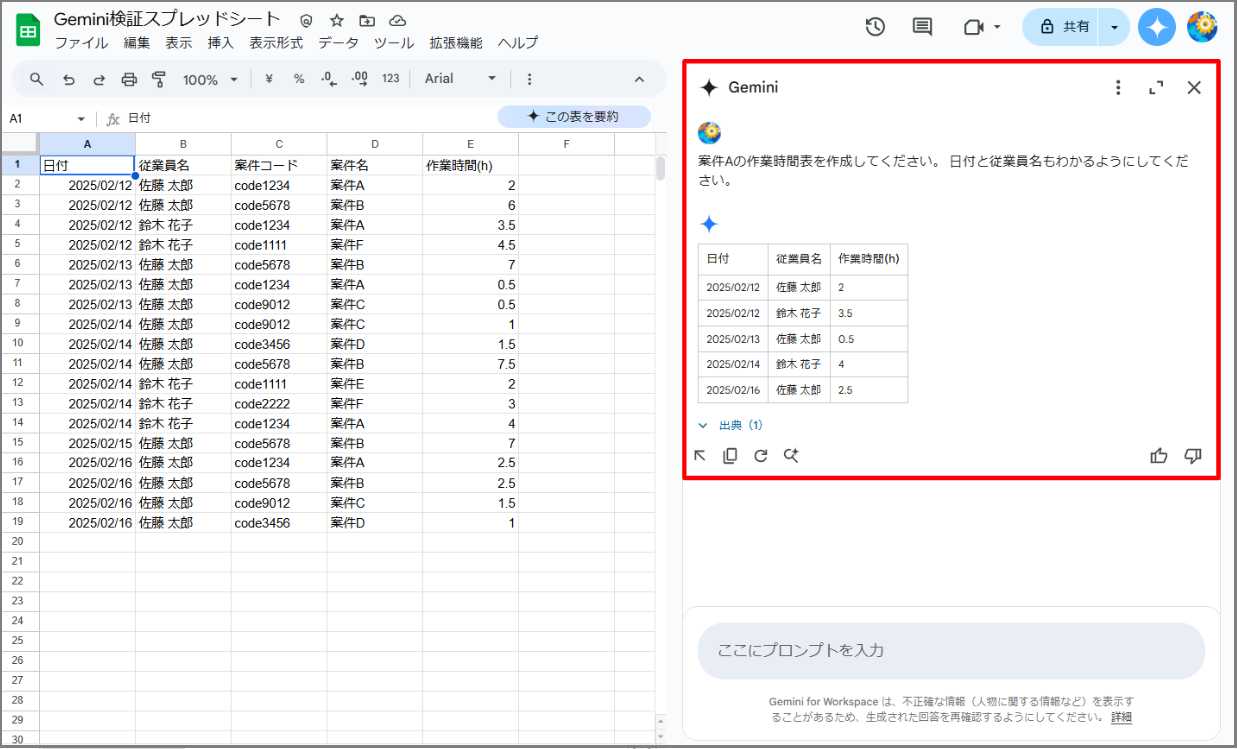Check the cloud save status icon
This screenshot has height=749, width=1237.
398,20
